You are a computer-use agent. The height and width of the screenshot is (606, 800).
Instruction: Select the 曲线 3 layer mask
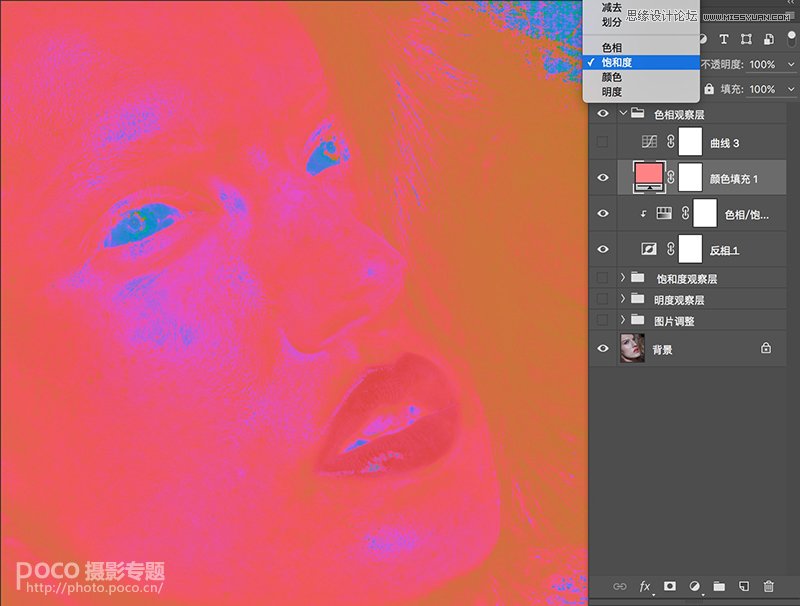690,142
